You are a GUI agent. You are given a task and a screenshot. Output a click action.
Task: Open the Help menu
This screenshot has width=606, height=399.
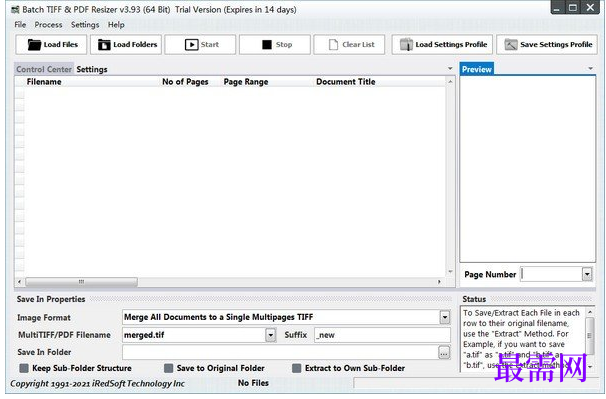[x=116, y=25]
